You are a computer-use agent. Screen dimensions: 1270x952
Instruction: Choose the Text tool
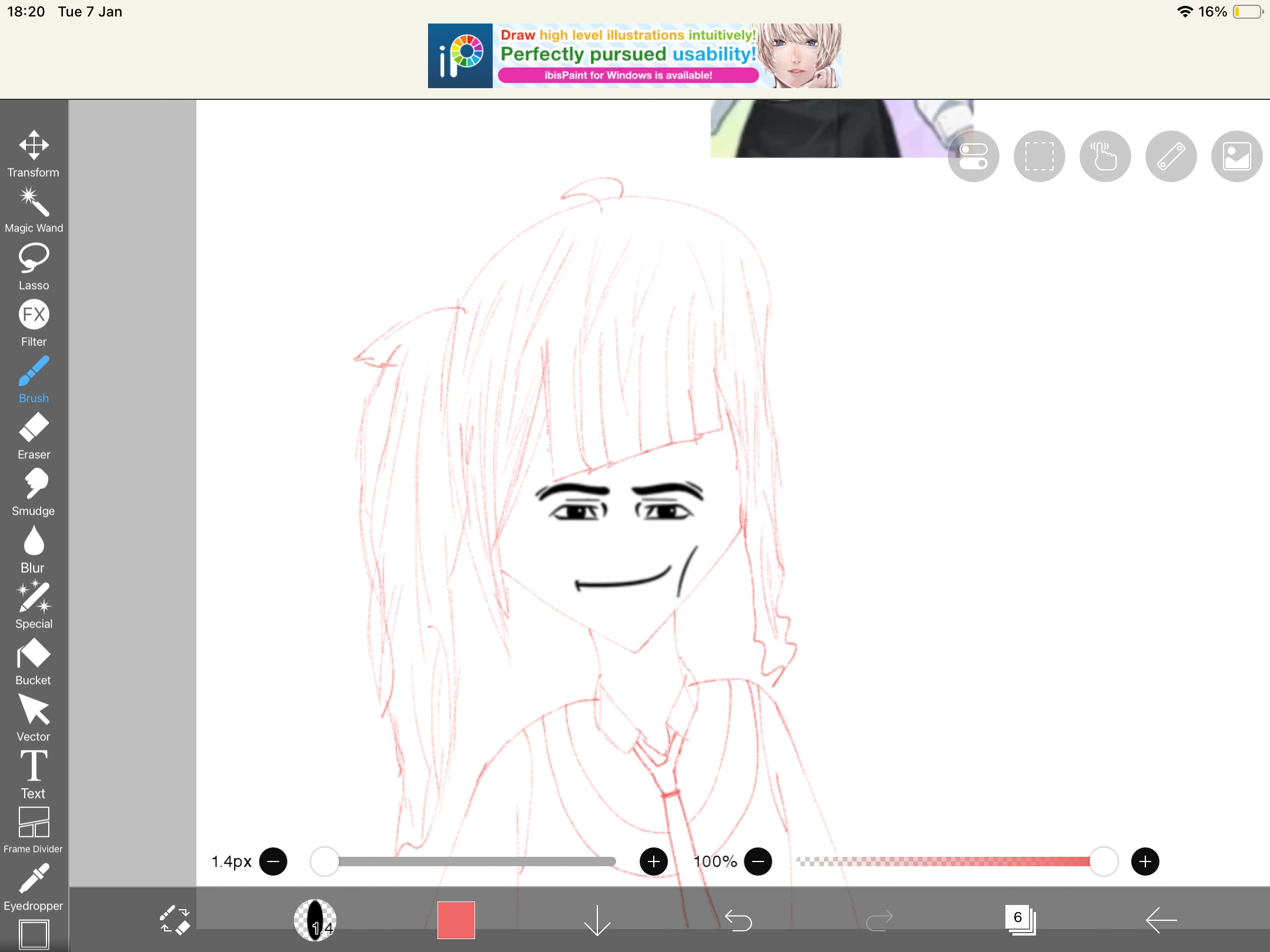pyautogui.click(x=34, y=774)
